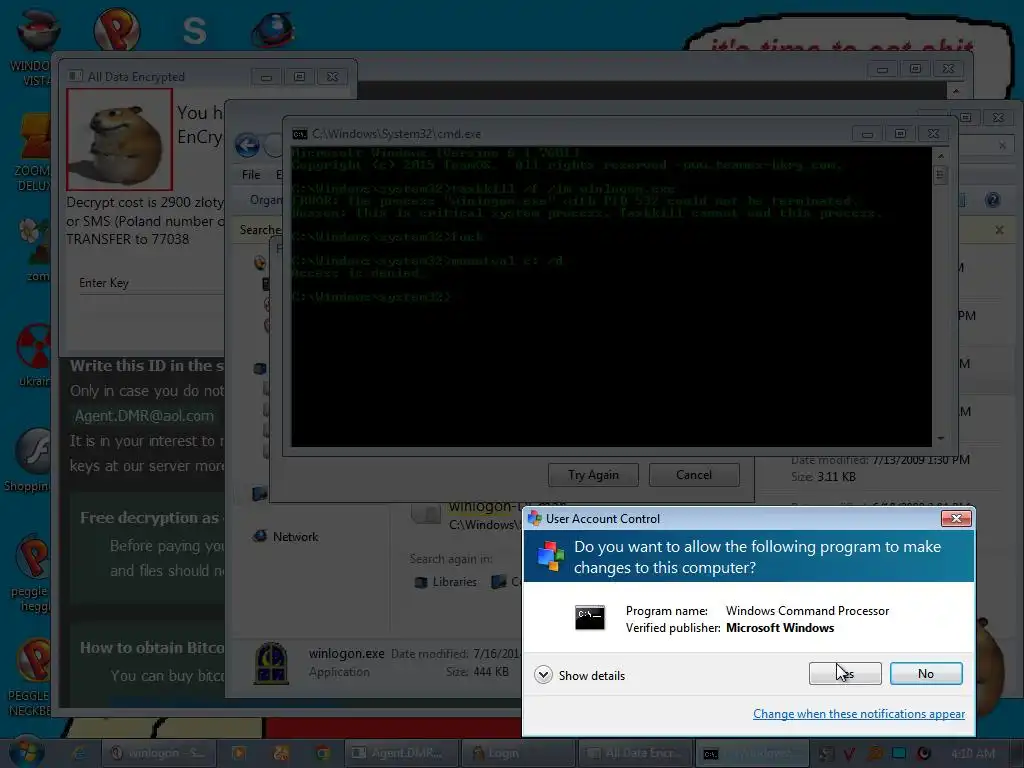
Task: Click the red V tray icon
Action: pyautogui.click(x=850, y=754)
